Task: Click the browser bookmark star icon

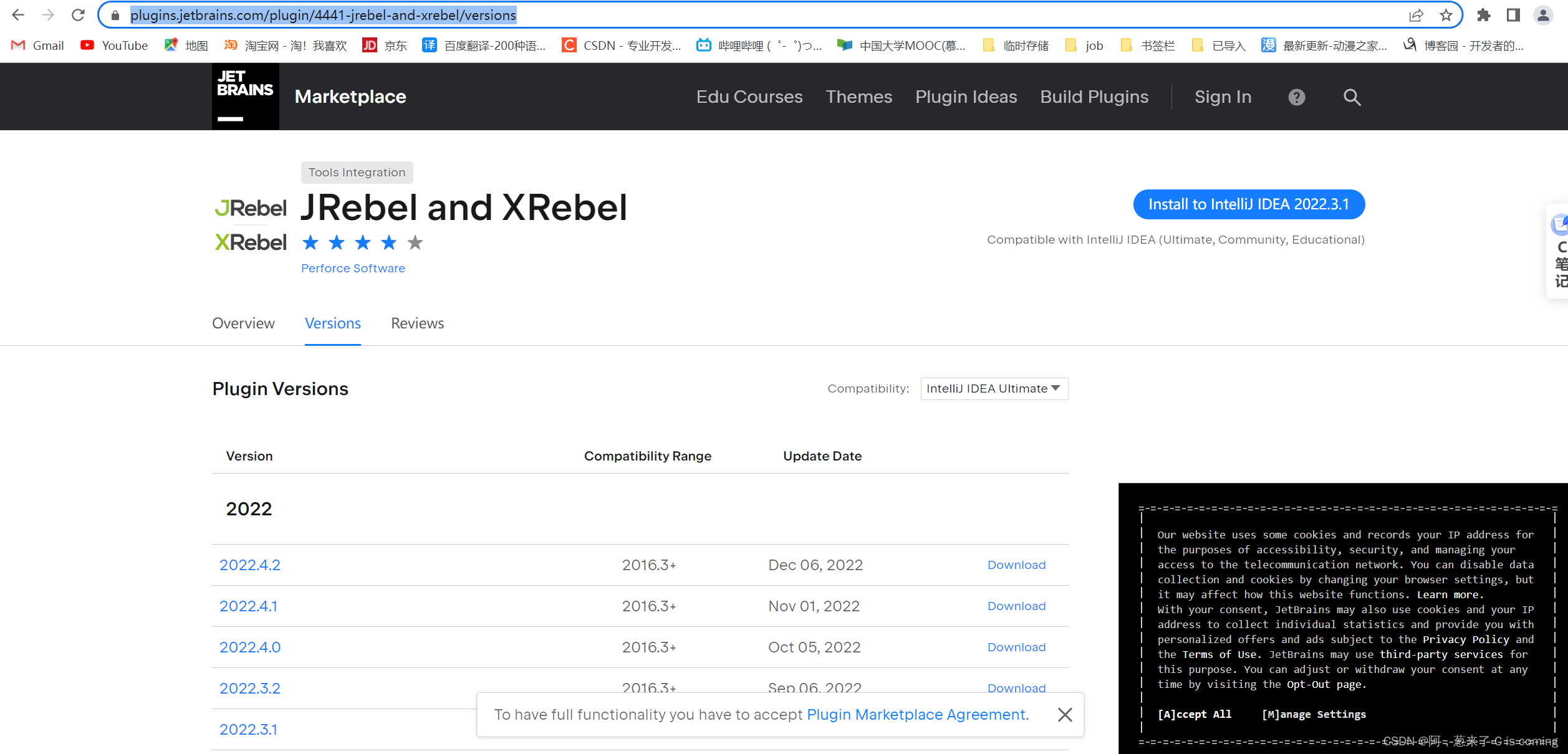Action: (x=1443, y=15)
